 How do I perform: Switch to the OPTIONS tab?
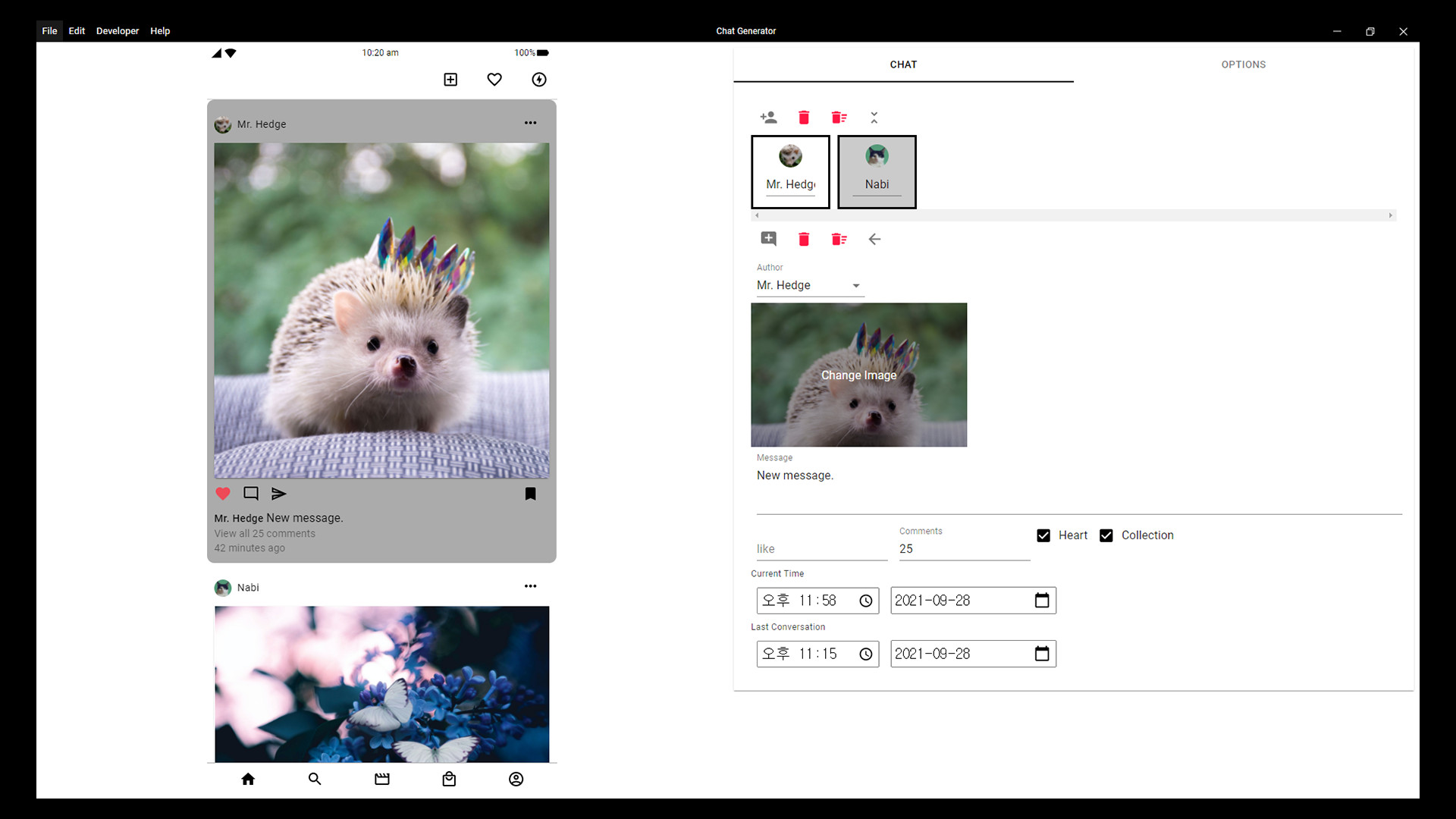(1243, 64)
